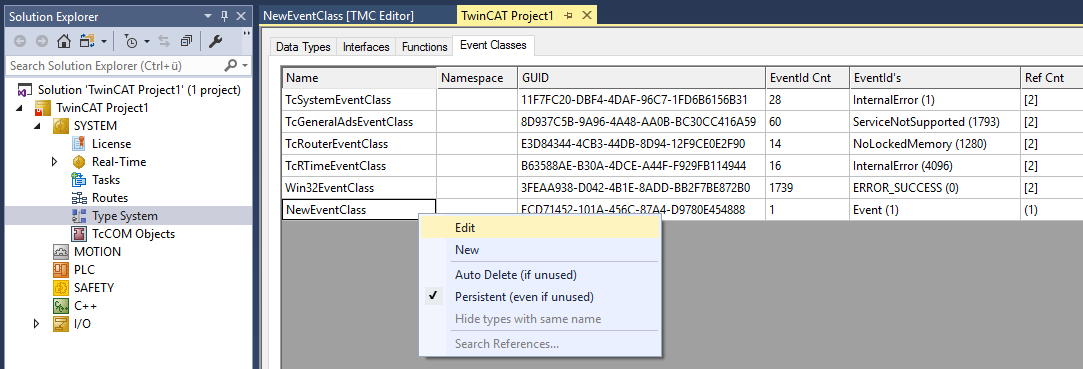This screenshot has width=1083, height=369.
Task: Sort by the EventId's column header
Action: click(x=935, y=78)
